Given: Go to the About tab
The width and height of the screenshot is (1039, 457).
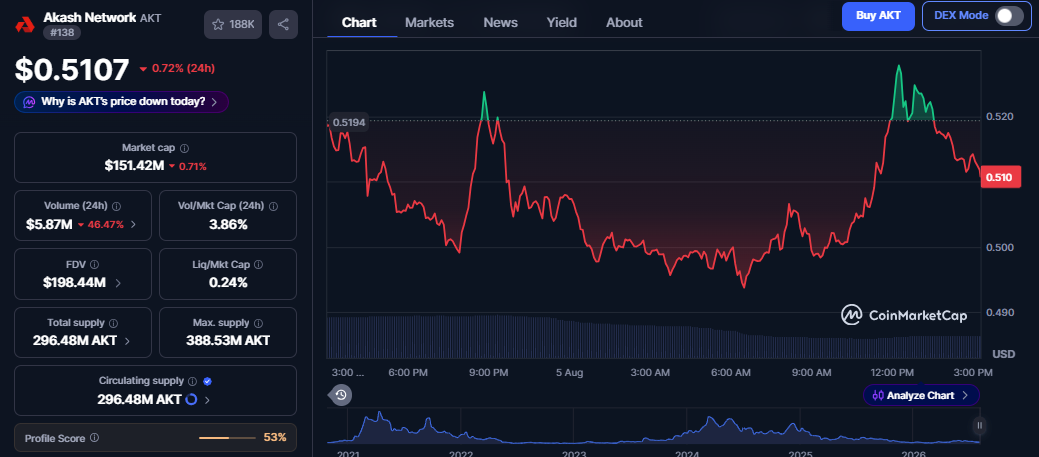Looking at the screenshot, I should pos(624,23).
